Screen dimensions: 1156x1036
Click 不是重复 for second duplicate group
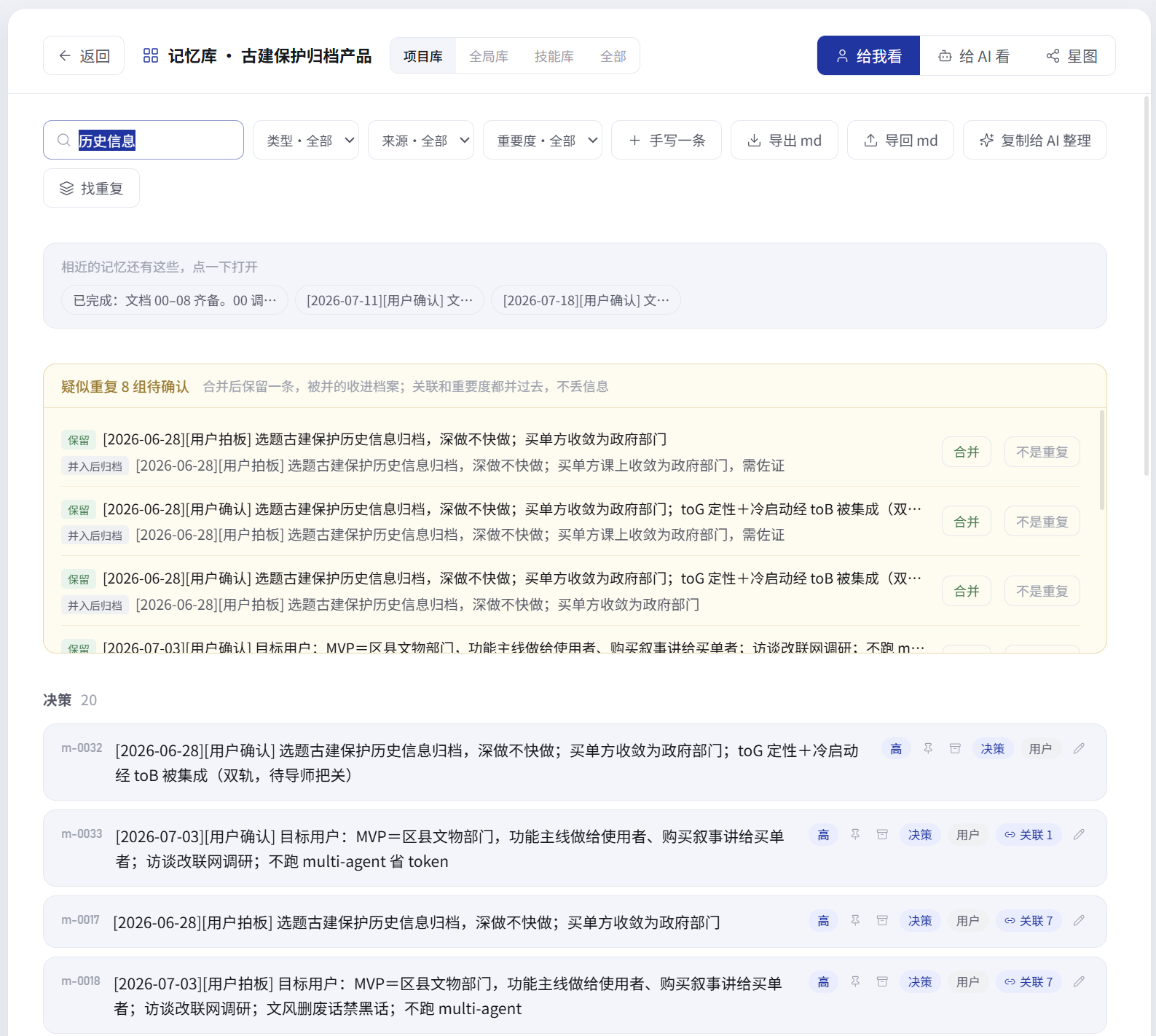[1042, 522]
